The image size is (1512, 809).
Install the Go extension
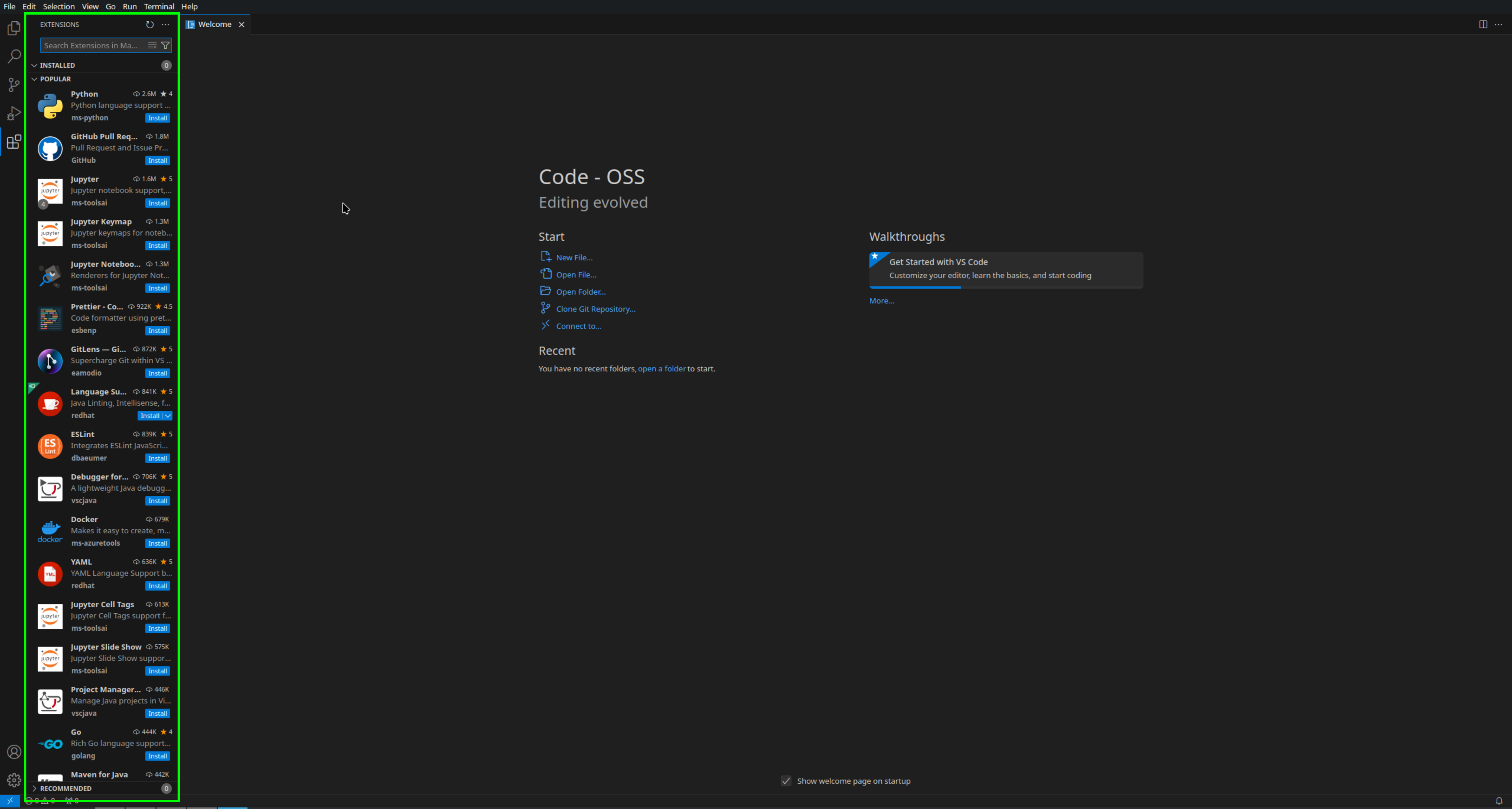(x=158, y=755)
